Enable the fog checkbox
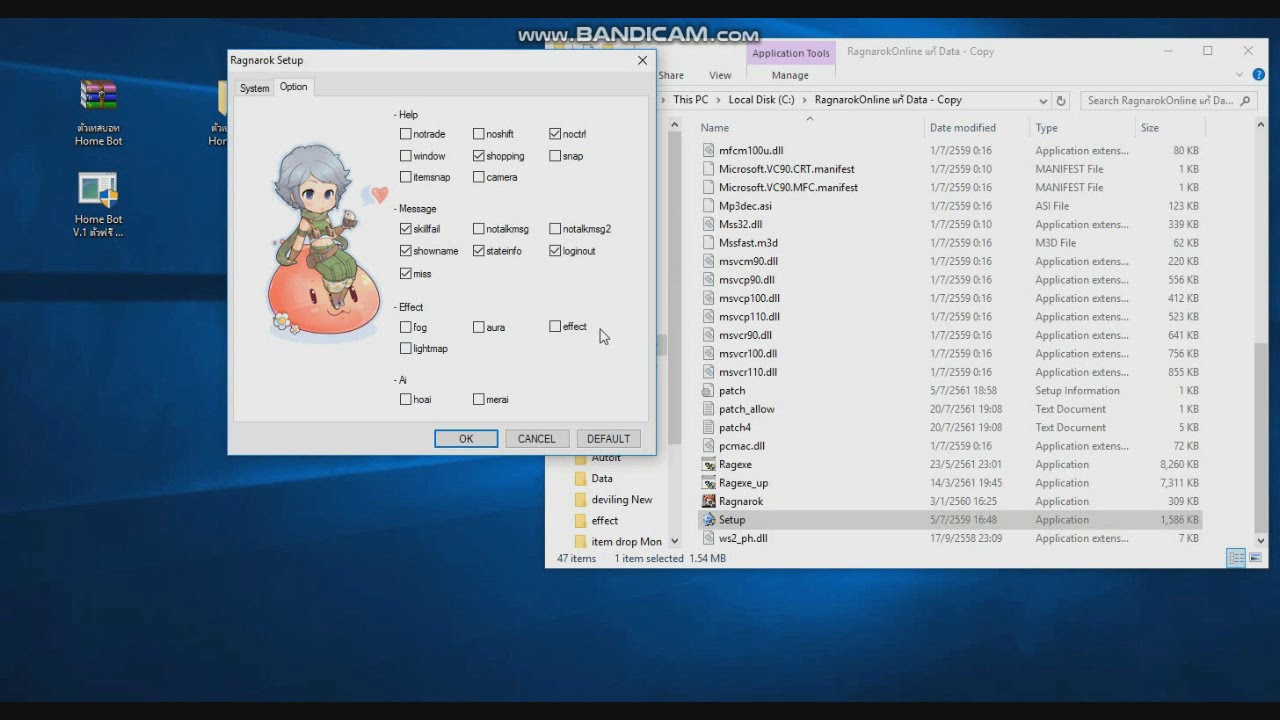This screenshot has height=720, width=1280. (405, 327)
